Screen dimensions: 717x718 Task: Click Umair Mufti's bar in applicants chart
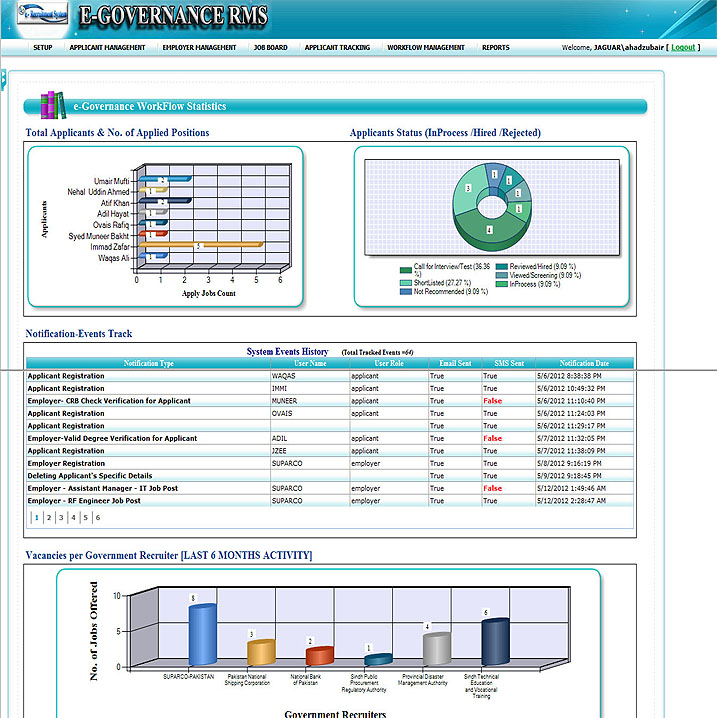tap(165, 180)
